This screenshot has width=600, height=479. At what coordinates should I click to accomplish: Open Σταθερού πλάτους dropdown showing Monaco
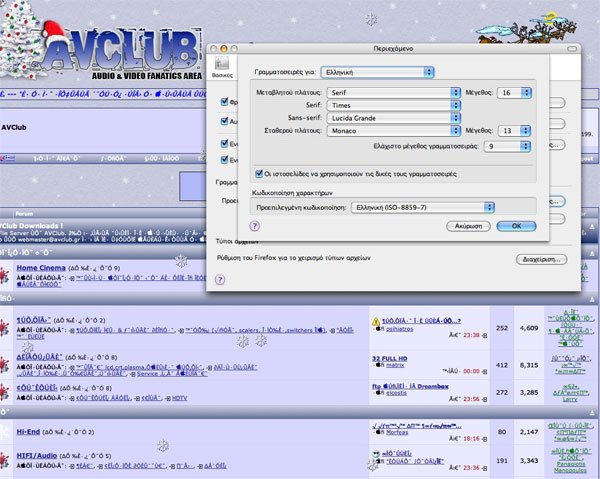click(393, 130)
